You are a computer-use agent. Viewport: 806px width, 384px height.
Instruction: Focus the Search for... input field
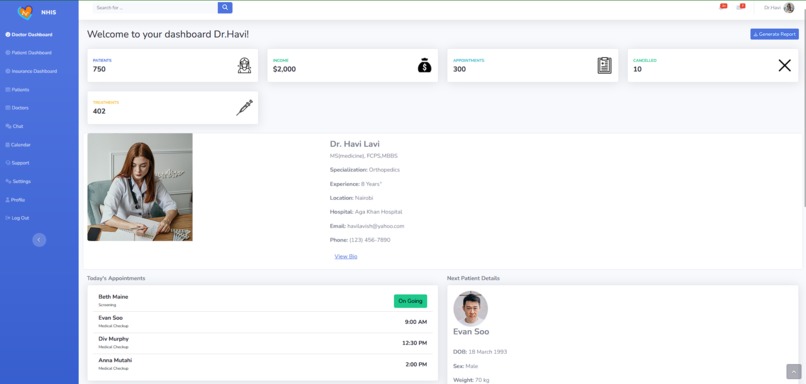coord(155,8)
